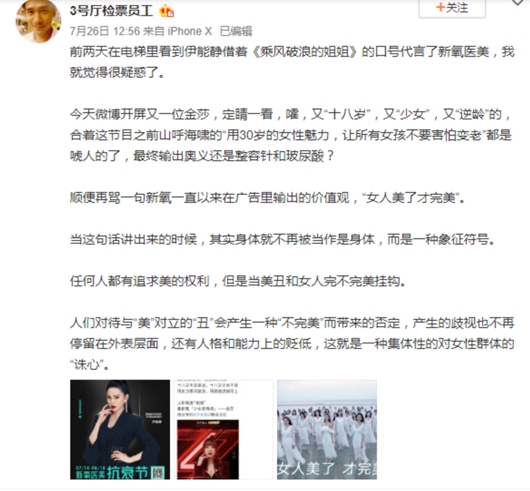Open the poster's profile avatar
Screen dimensions: 530x491
(38, 22)
